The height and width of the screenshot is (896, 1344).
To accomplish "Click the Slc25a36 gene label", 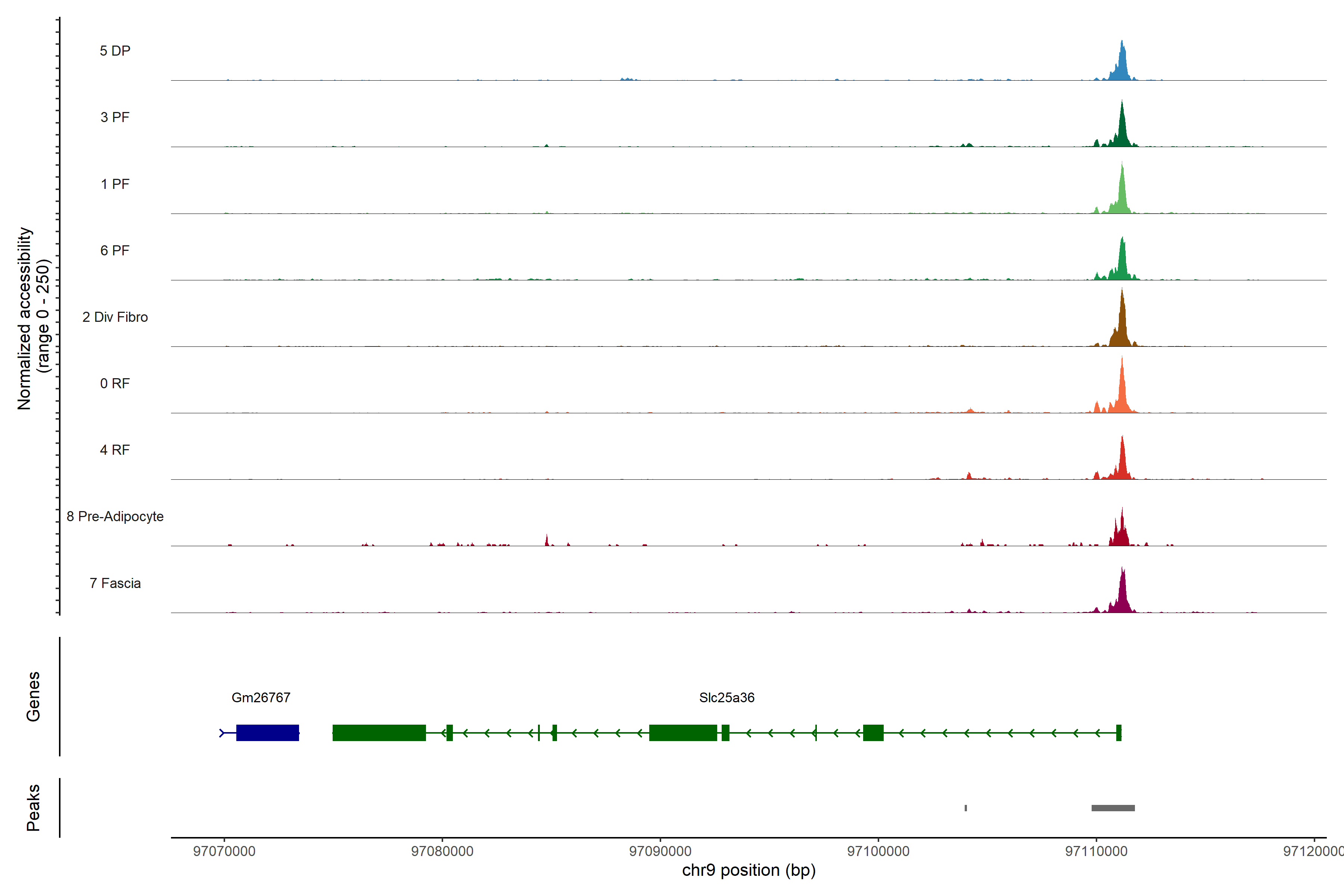I will (726, 698).
